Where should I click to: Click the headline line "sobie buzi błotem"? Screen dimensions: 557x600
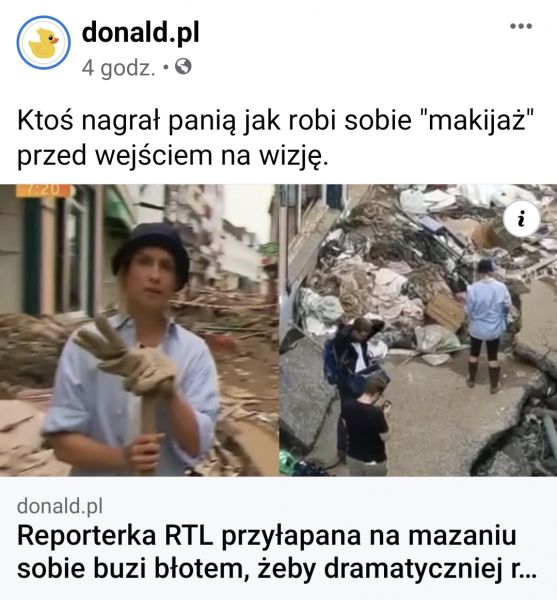[277, 569]
